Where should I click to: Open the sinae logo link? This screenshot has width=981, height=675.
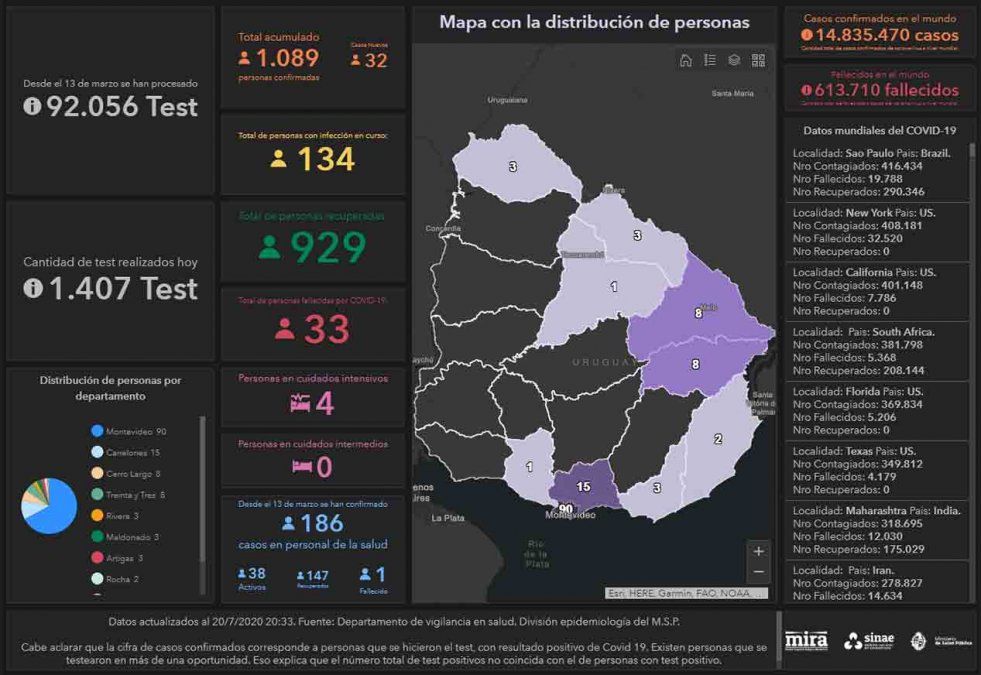pyautogui.click(x=867, y=641)
